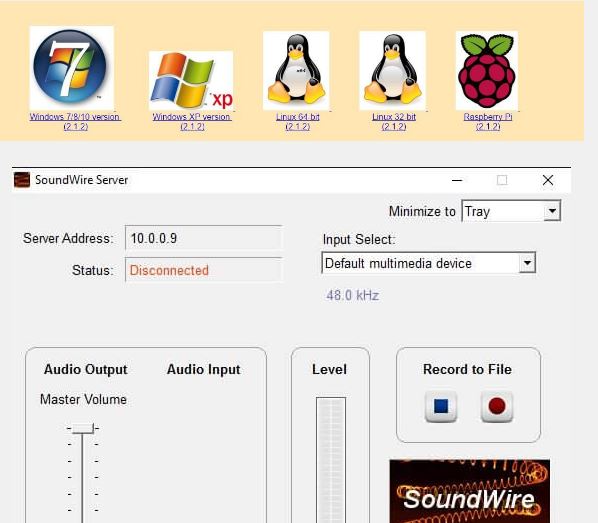Start recording with the red circle button
Viewport: 598px width, 523px height.
coord(497,406)
